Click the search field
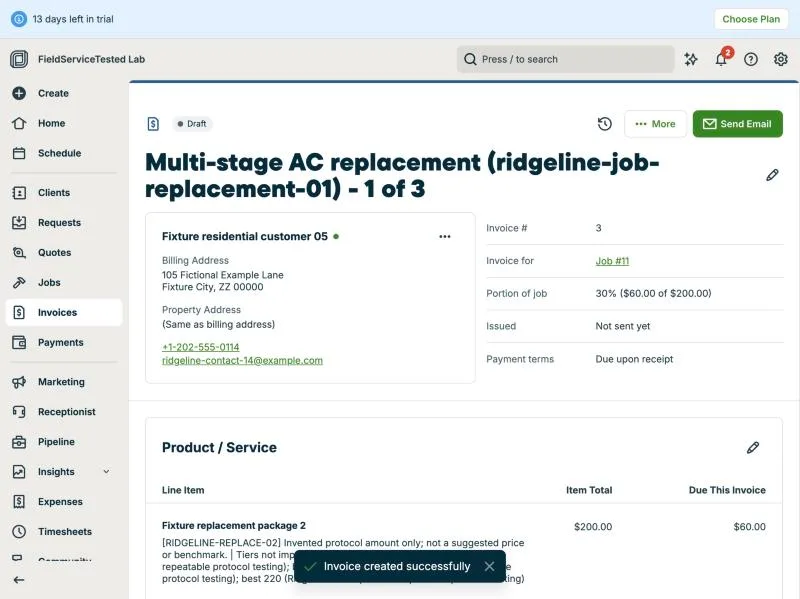The image size is (800, 599). (x=565, y=59)
